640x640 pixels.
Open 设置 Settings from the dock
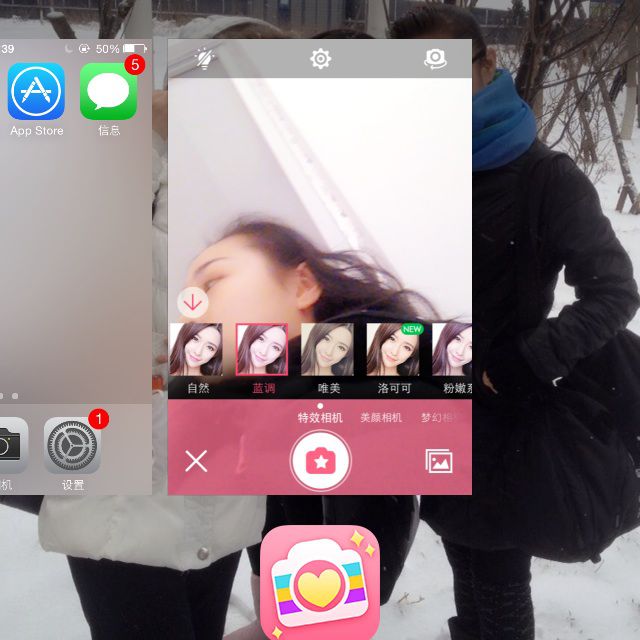72,446
